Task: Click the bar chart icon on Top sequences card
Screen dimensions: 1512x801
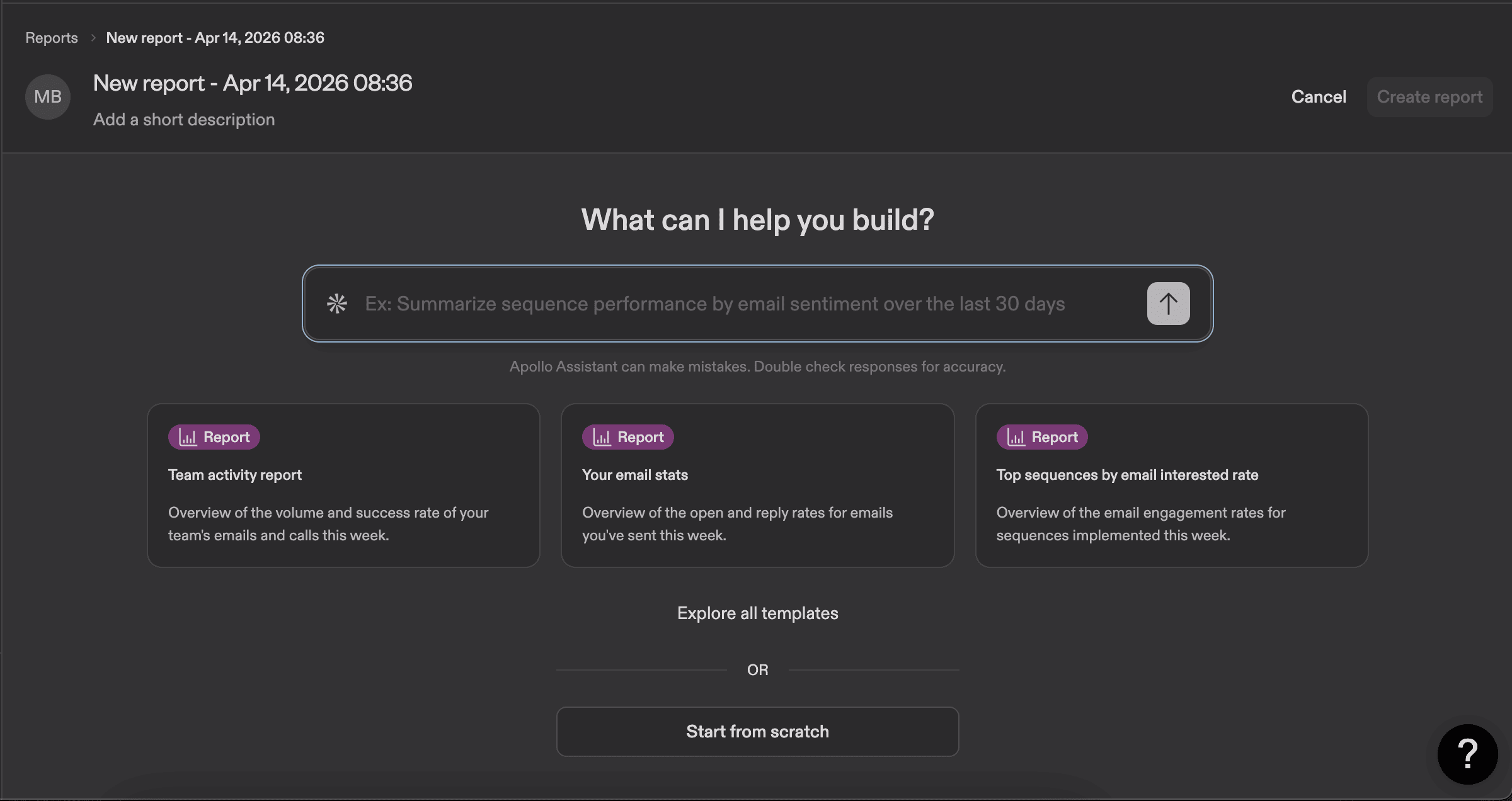Action: [x=1016, y=436]
